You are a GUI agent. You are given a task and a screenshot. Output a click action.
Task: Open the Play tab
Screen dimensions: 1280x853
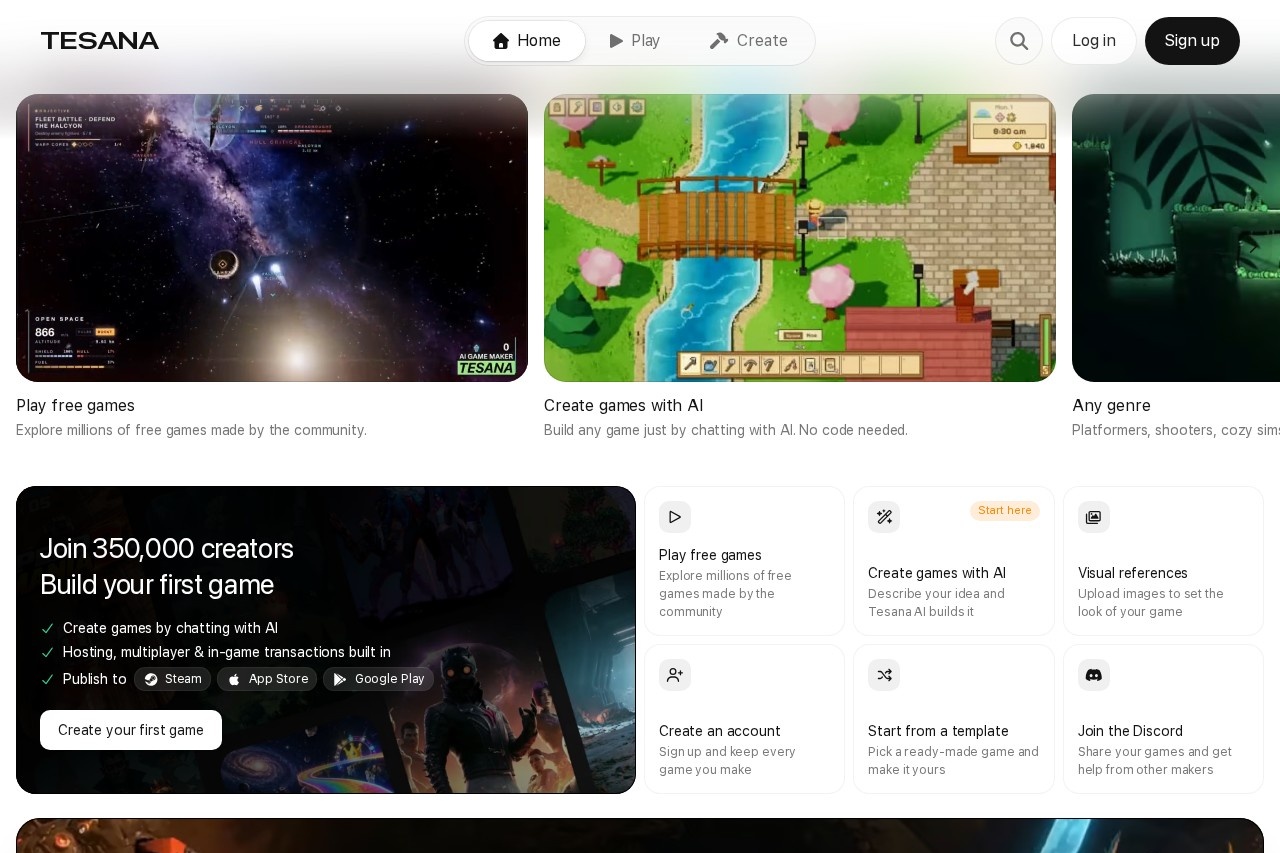pyautogui.click(x=635, y=41)
